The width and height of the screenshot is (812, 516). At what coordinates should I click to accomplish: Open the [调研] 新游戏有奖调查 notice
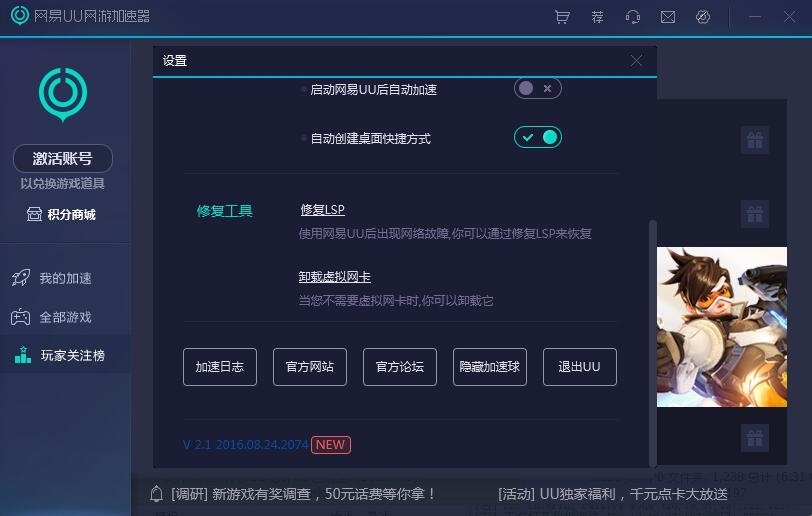pyautogui.click(x=304, y=494)
